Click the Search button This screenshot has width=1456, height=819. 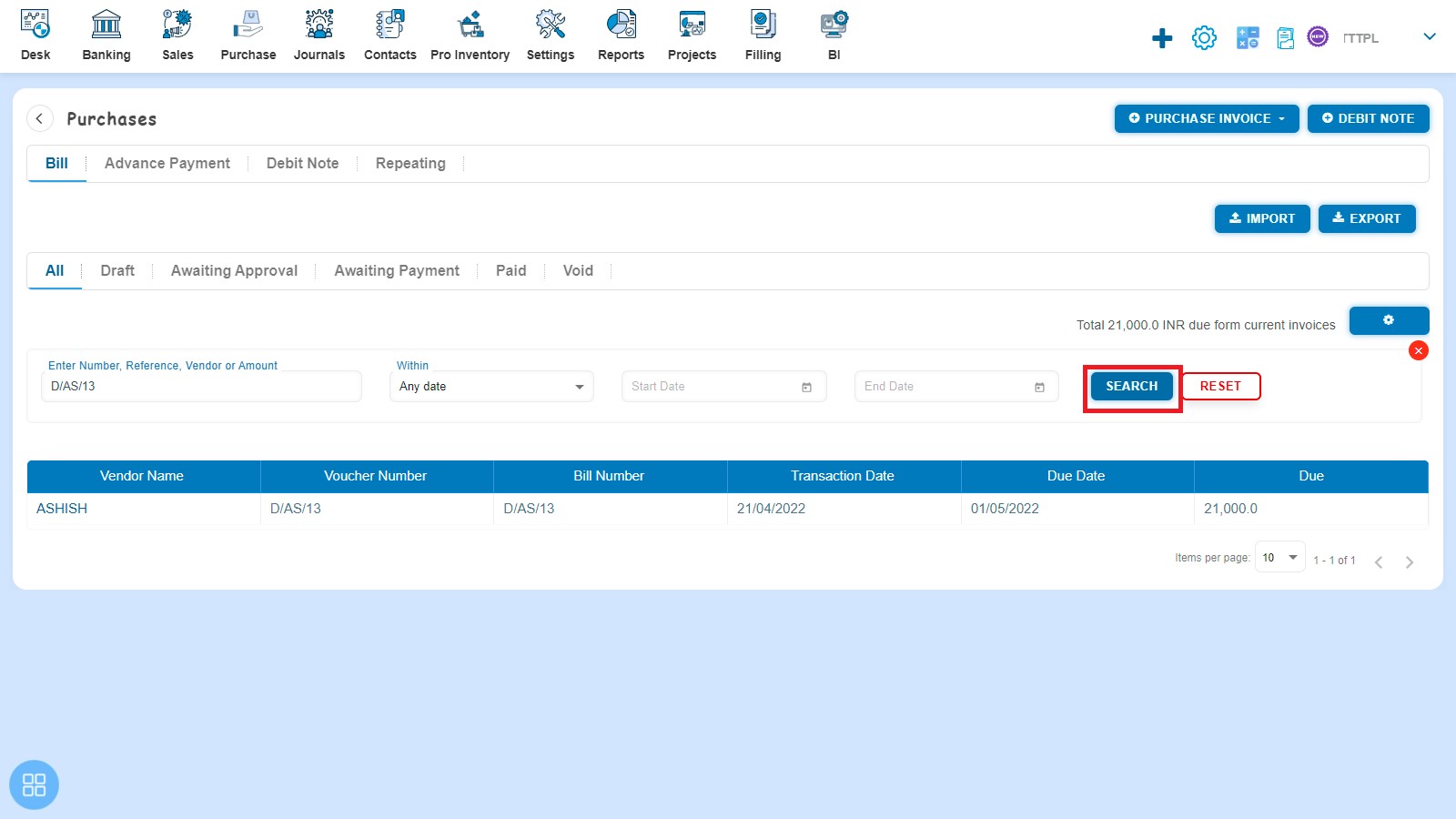point(1132,387)
